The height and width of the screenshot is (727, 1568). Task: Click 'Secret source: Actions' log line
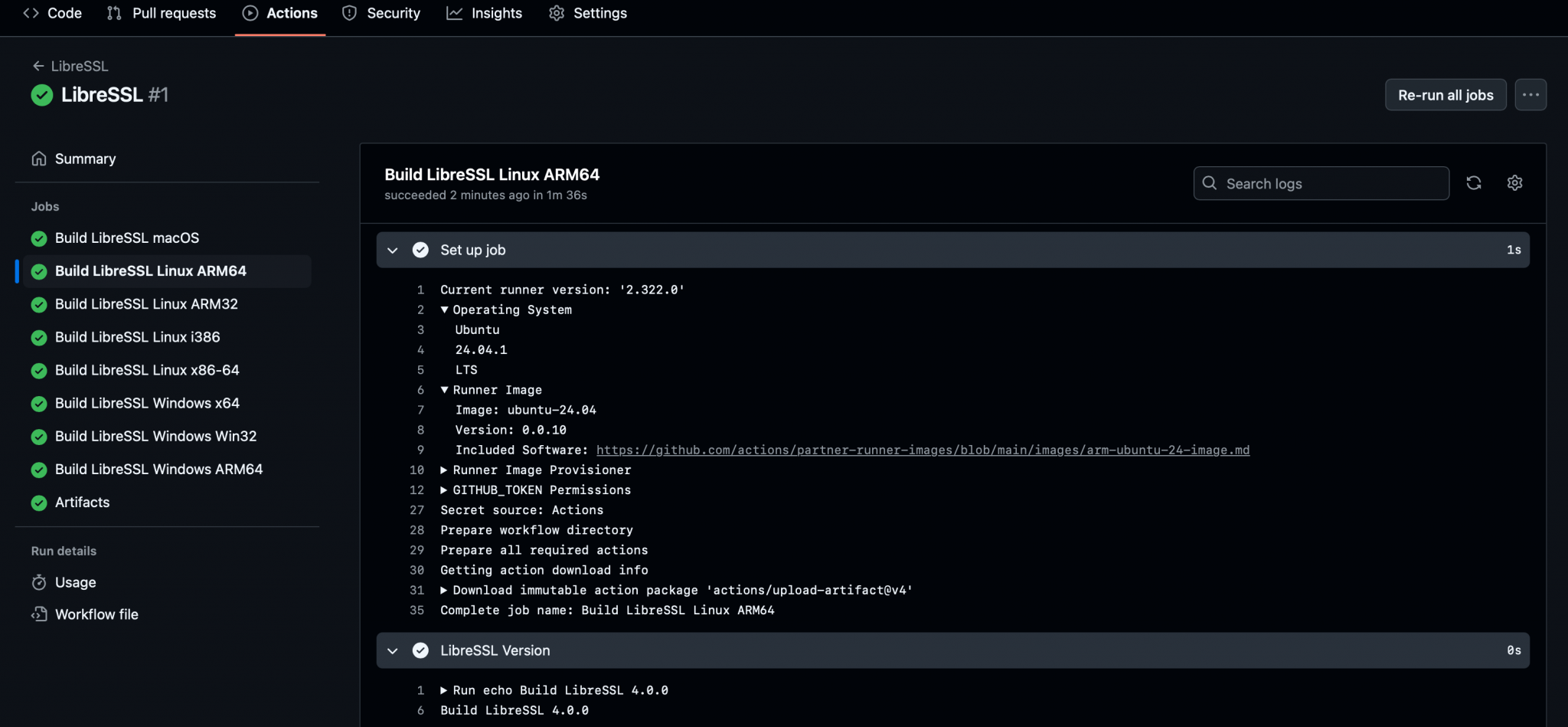[x=521, y=509]
